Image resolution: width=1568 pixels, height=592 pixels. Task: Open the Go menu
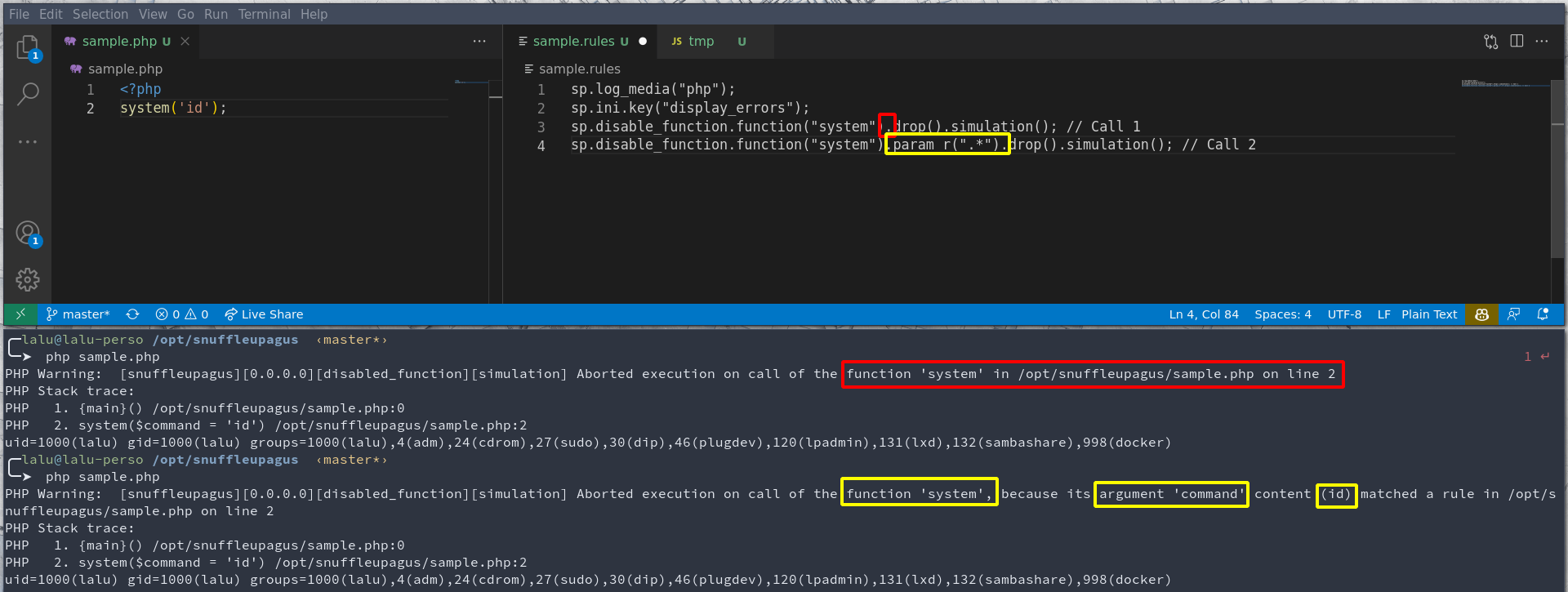pyautogui.click(x=185, y=14)
